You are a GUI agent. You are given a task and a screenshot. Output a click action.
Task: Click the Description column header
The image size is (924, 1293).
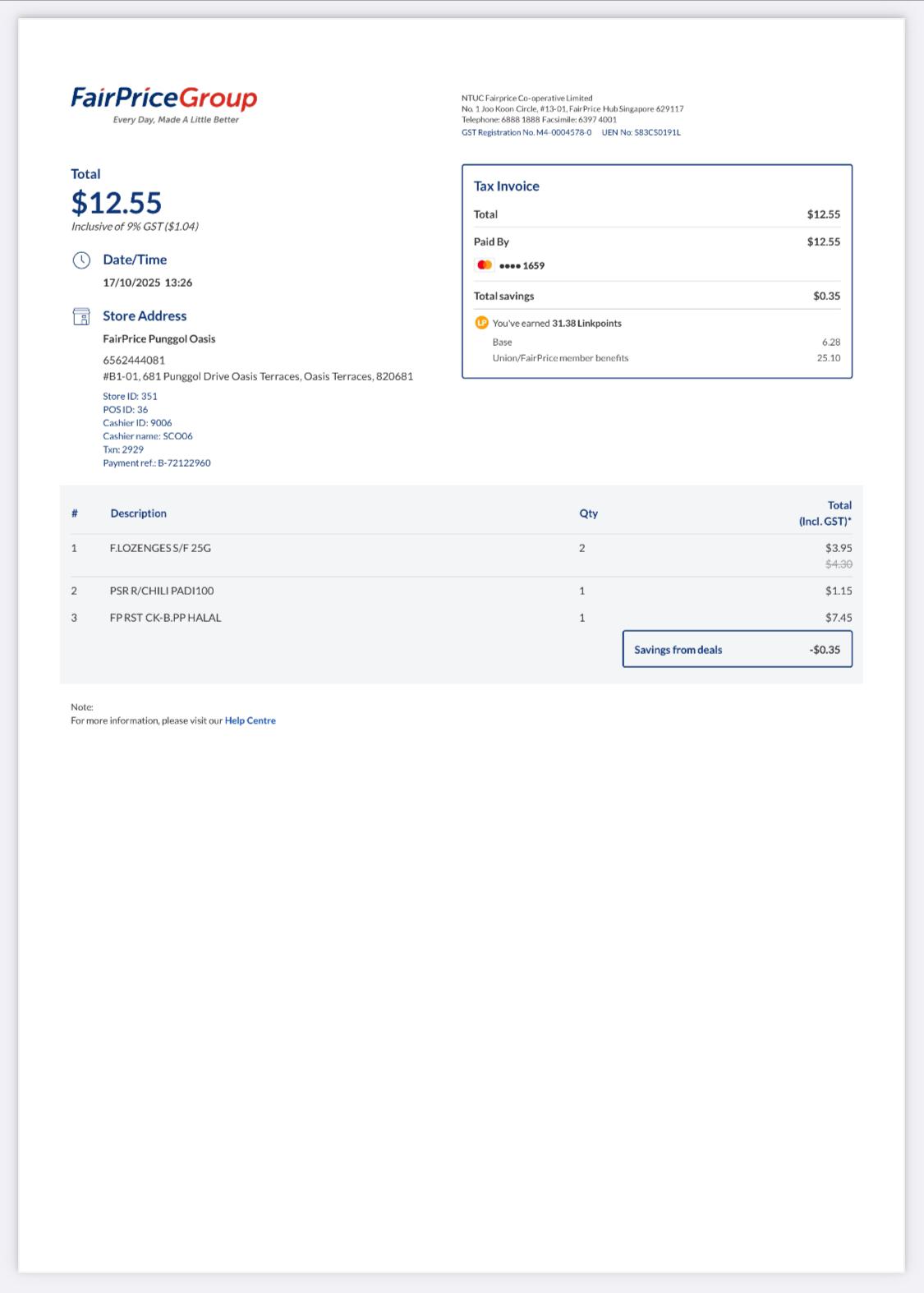(x=139, y=513)
